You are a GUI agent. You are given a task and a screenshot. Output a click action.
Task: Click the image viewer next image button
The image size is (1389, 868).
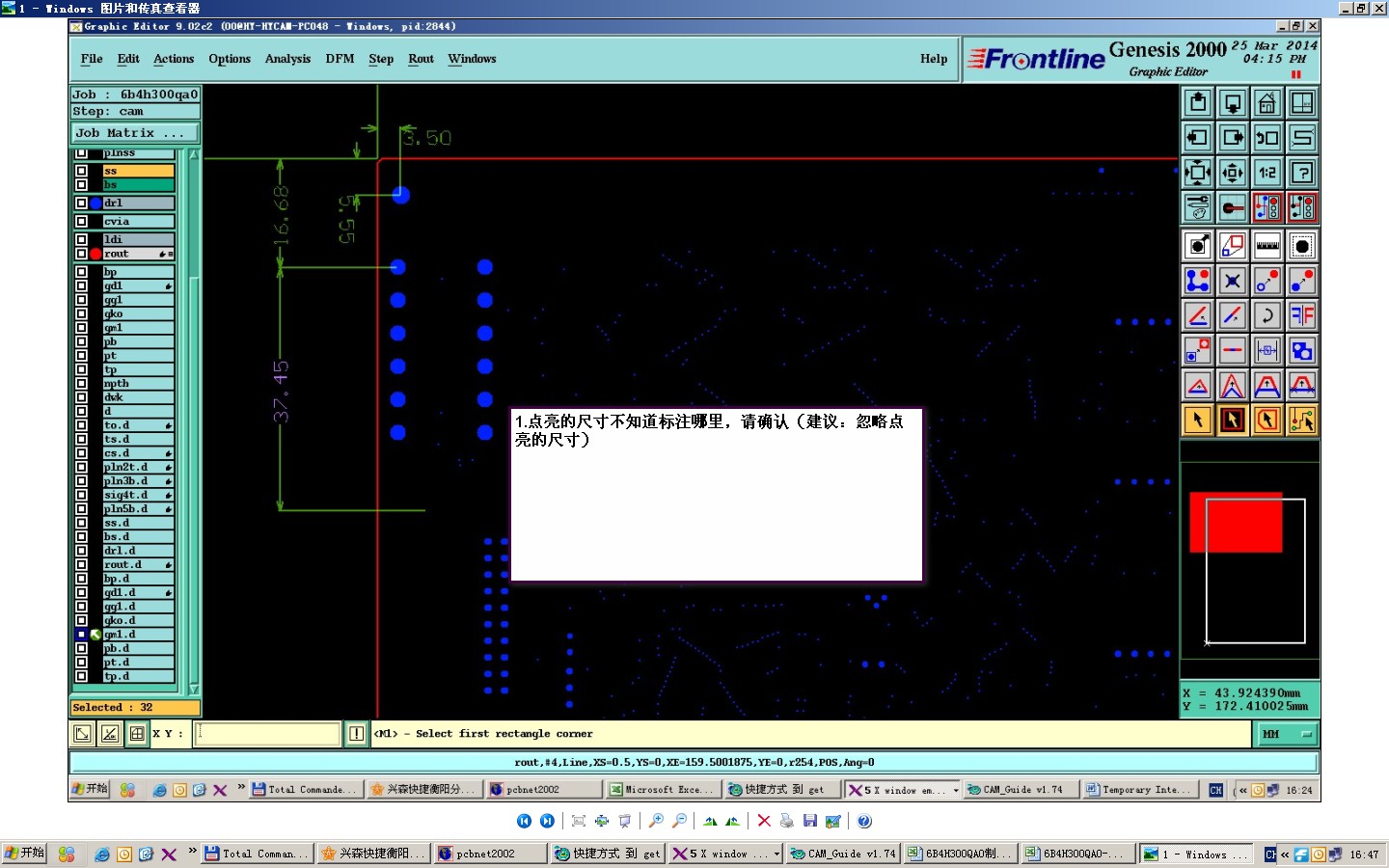pos(547,821)
